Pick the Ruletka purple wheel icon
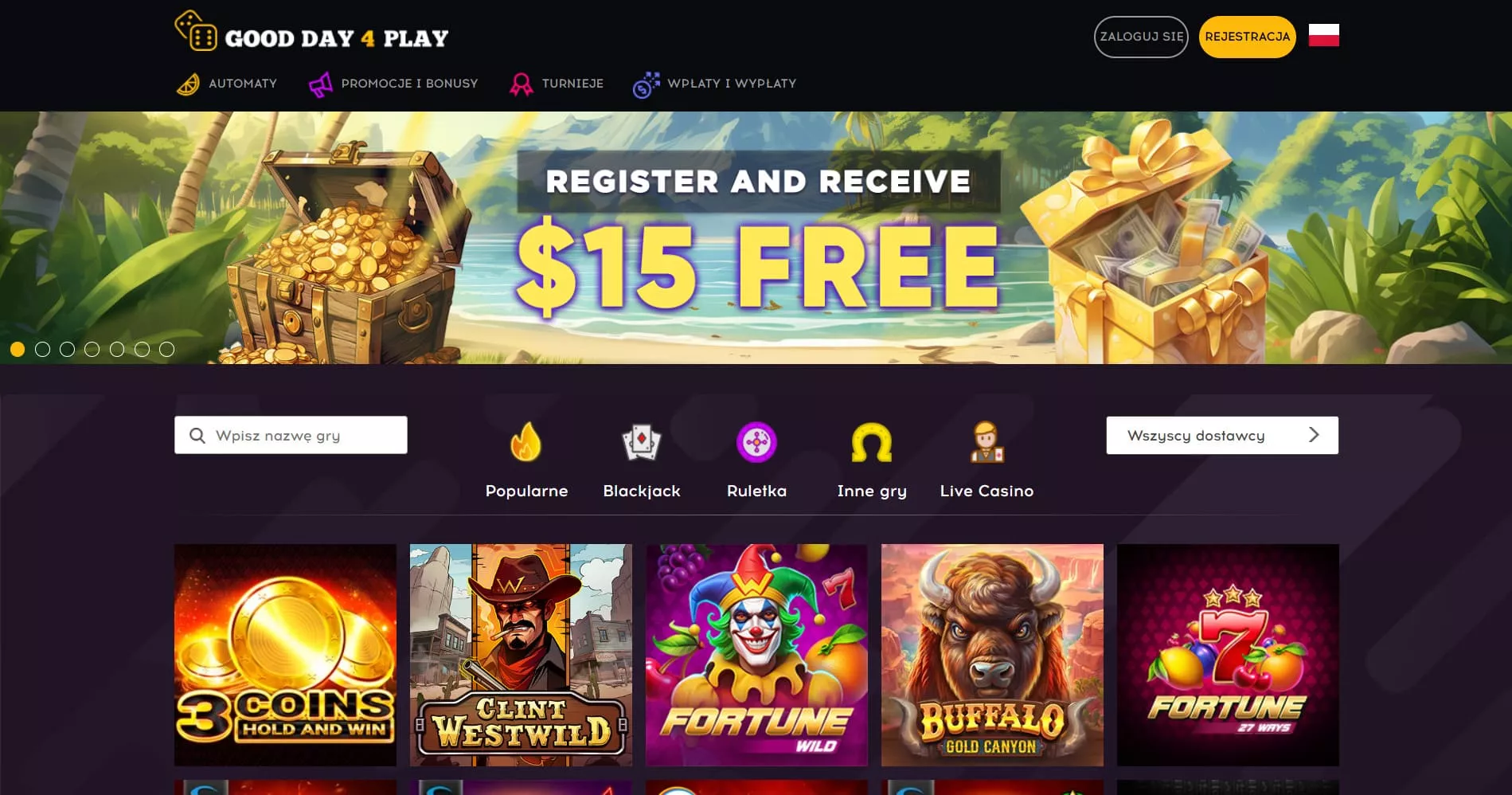Viewport: 1512px width, 795px height. tap(756, 442)
